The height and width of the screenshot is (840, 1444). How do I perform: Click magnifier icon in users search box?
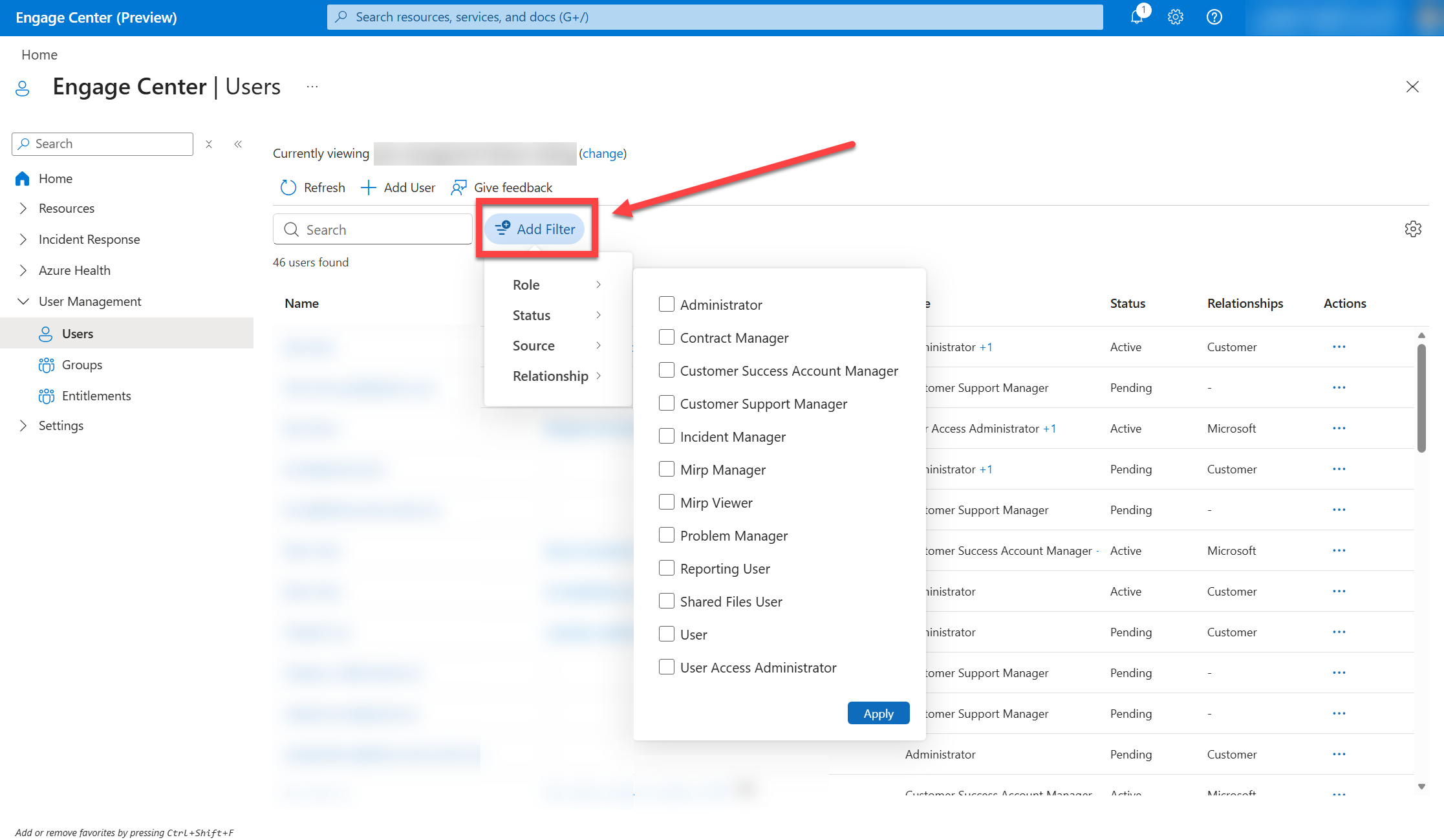pos(292,230)
